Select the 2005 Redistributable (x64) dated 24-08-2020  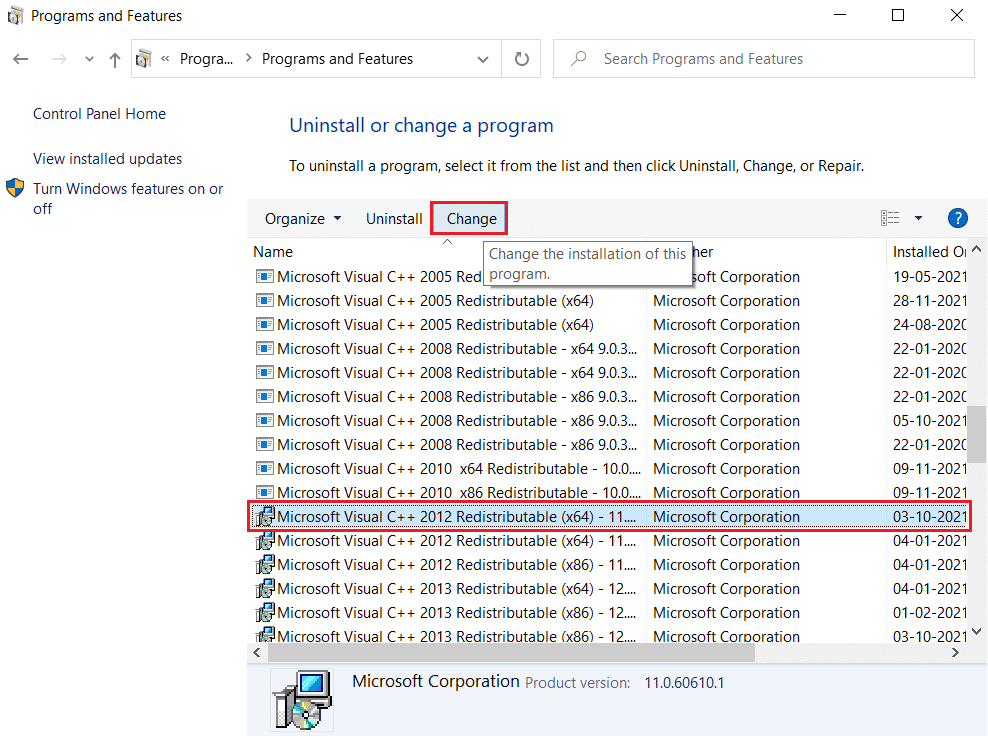click(x=609, y=325)
